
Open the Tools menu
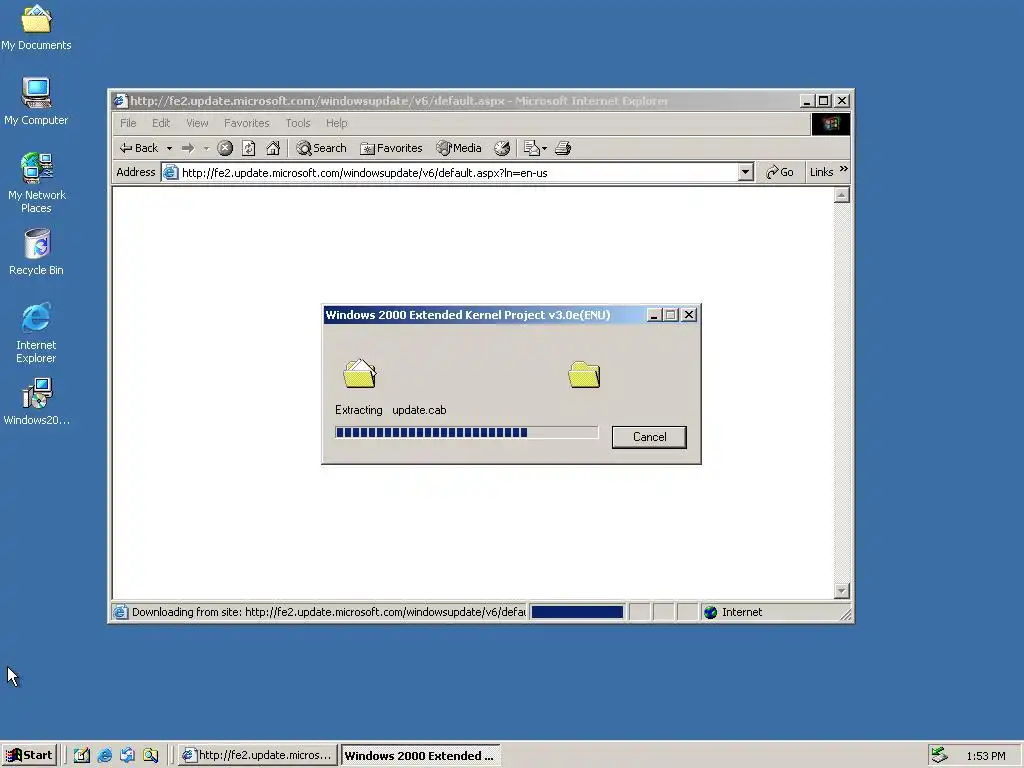(x=298, y=123)
